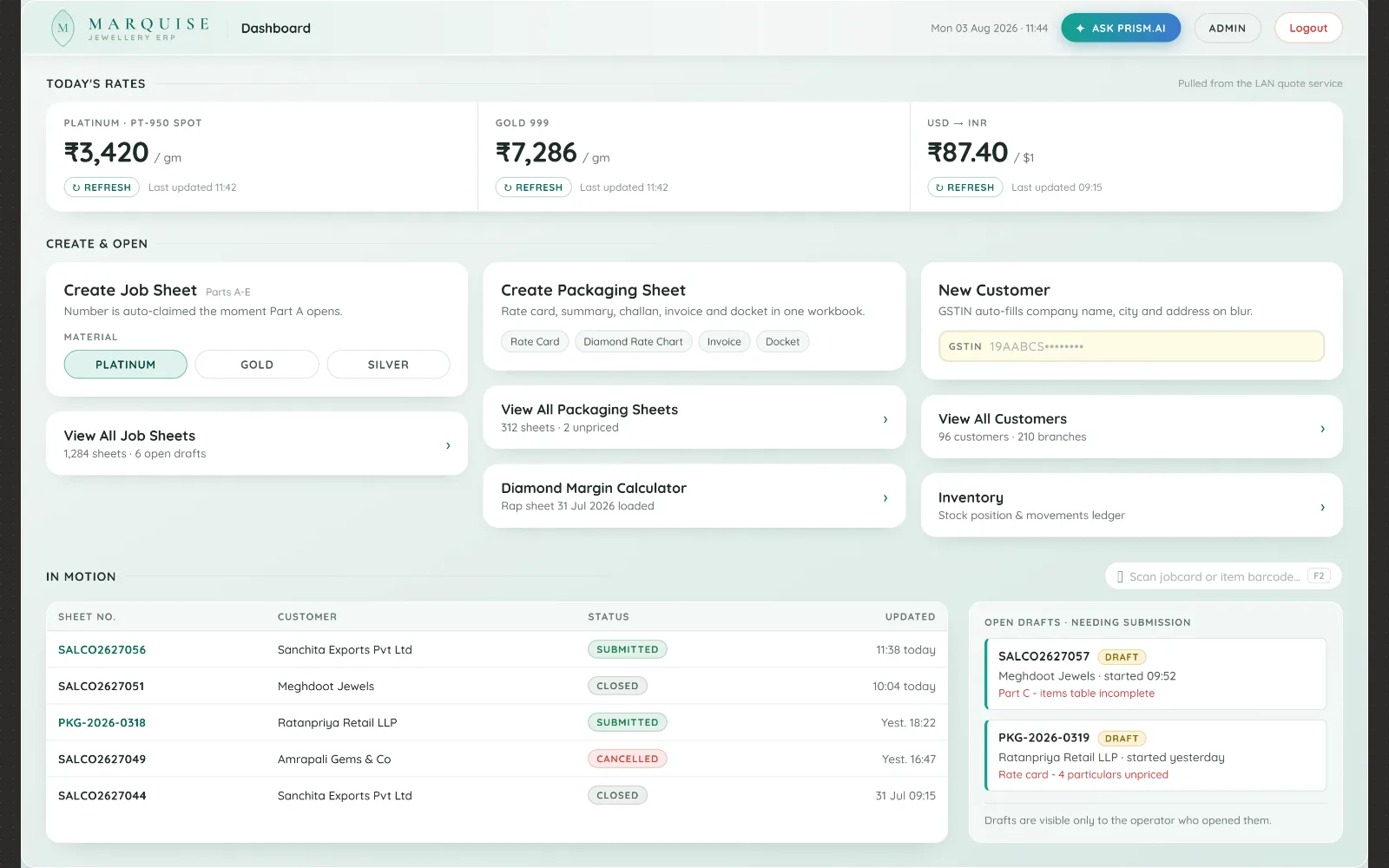1389x868 pixels.
Task: Expand View All Job Sheets chevron
Action: pyautogui.click(x=448, y=445)
